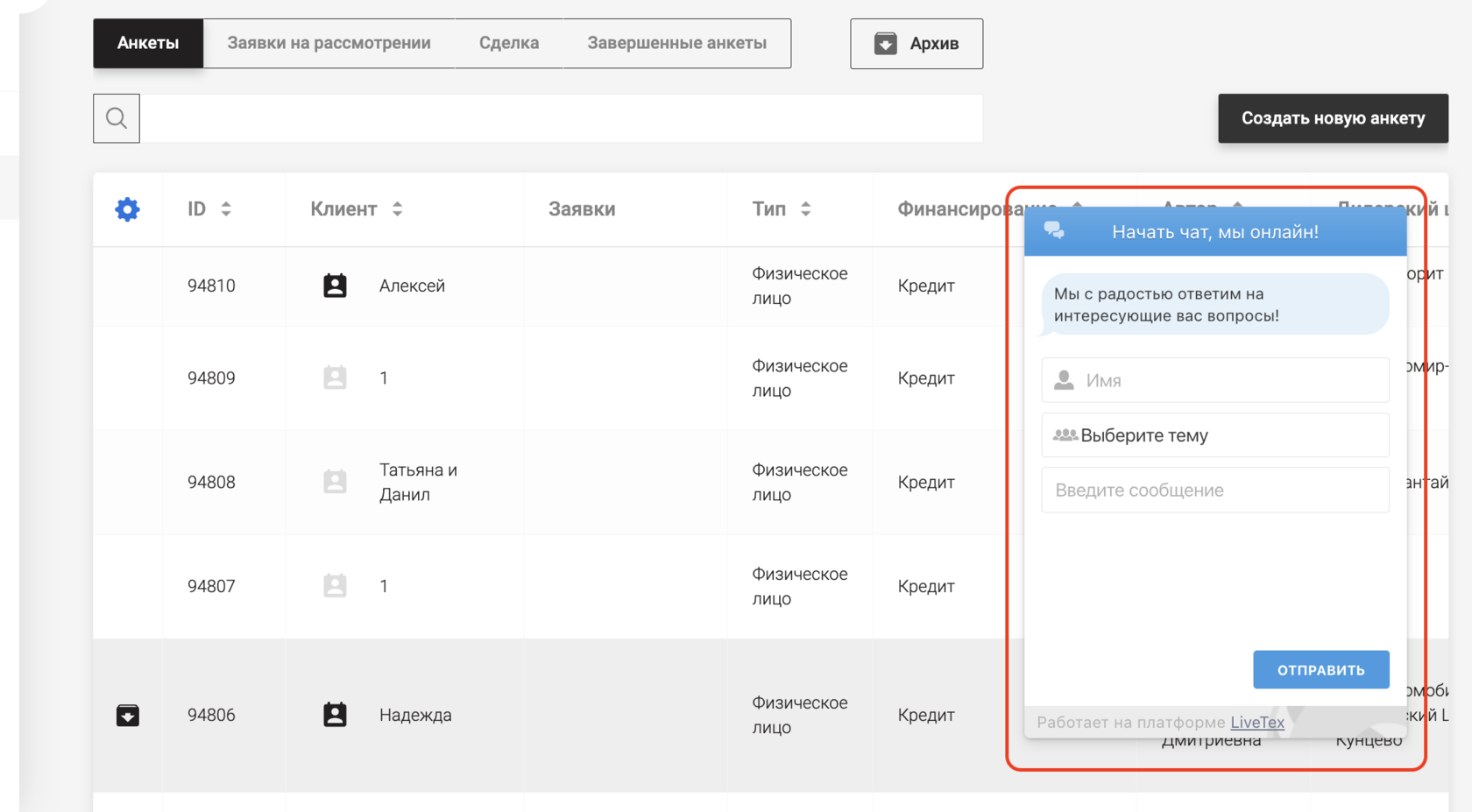This screenshot has height=812, width=1472.
Task: Open the Архив button
Action: pos(916,44)
